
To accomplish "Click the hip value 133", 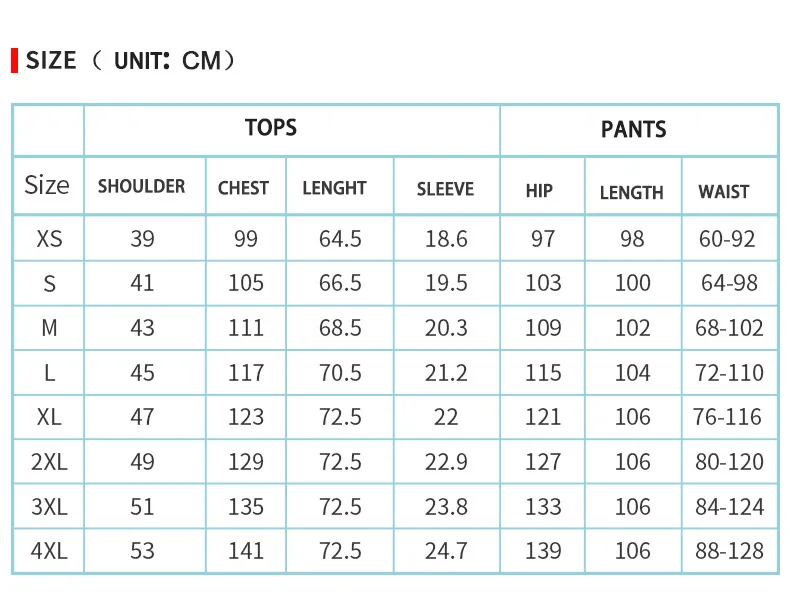I will pos(543,506).
